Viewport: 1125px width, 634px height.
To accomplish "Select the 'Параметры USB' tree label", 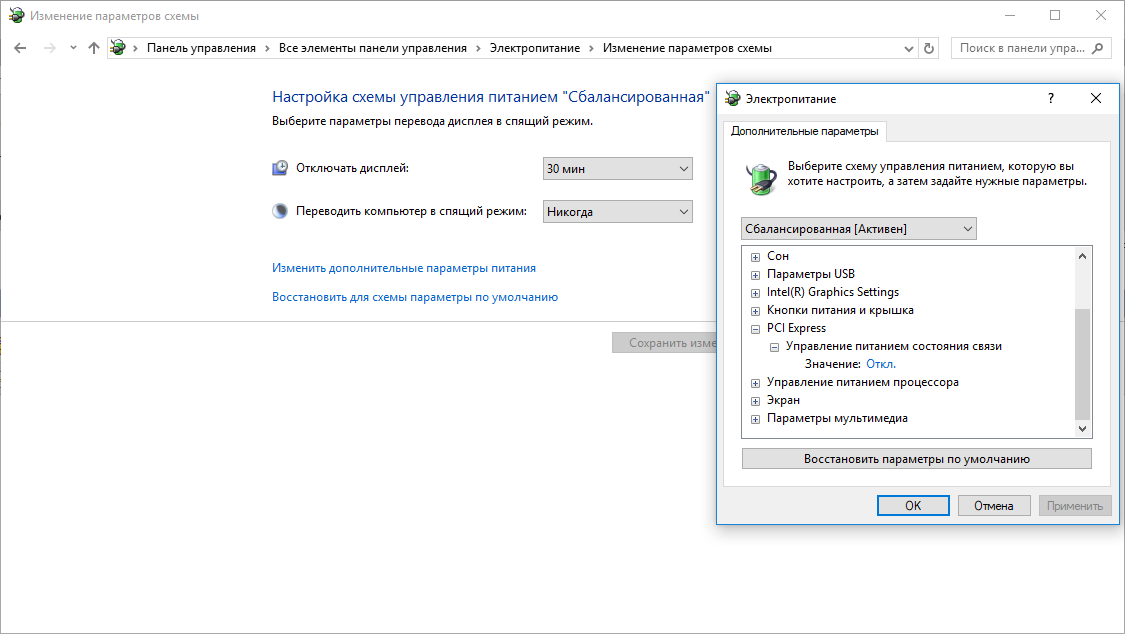I will [x=811, y=274].
